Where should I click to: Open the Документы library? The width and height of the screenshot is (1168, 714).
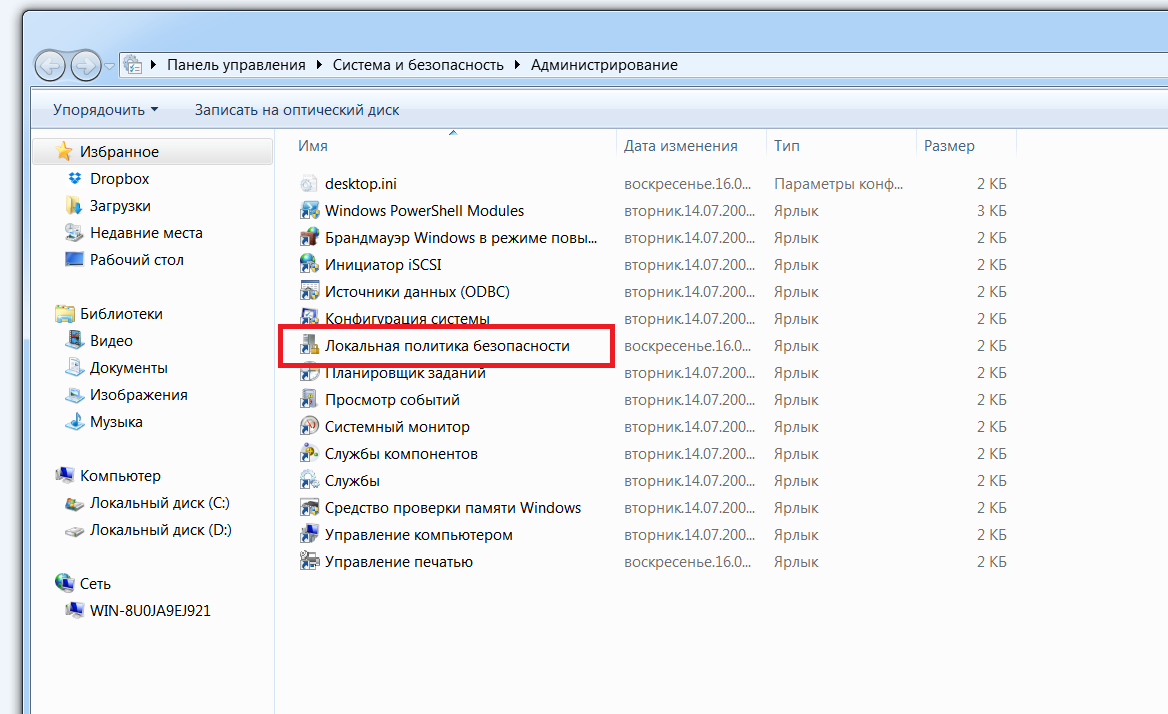point(129,368)
